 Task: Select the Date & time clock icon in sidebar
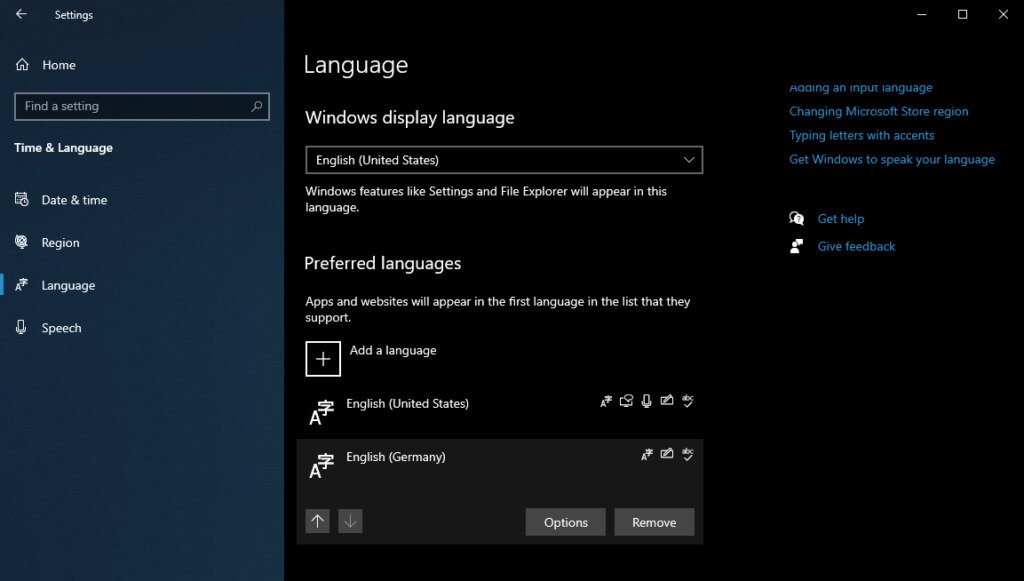(21, 199)
